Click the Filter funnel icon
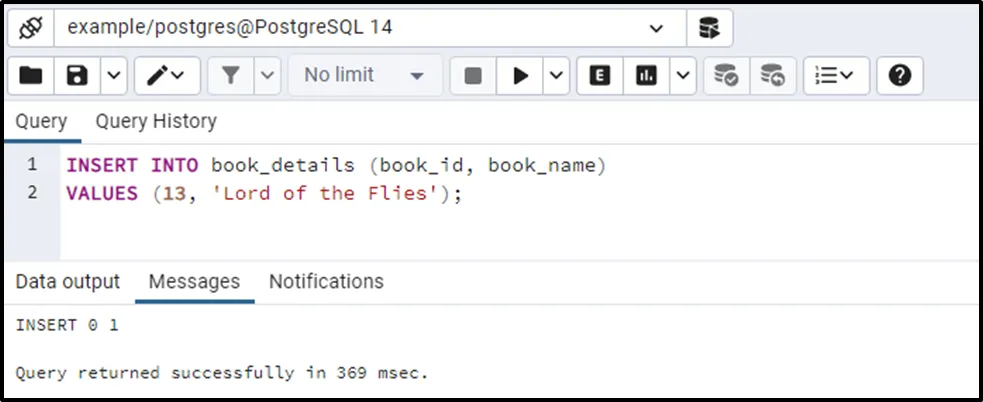This screenshot has height=402, width=983. [x=230, y=76]
